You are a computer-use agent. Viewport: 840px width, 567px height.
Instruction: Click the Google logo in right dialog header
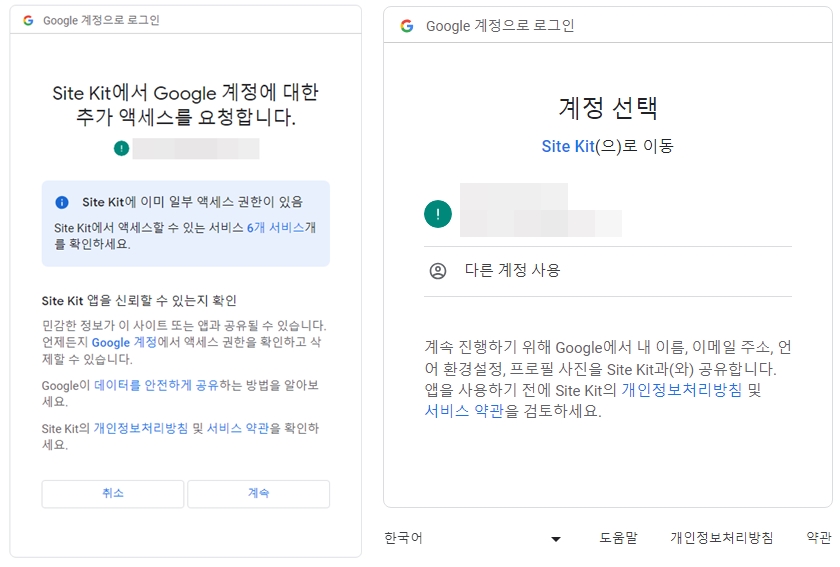(x=407, y=25)
